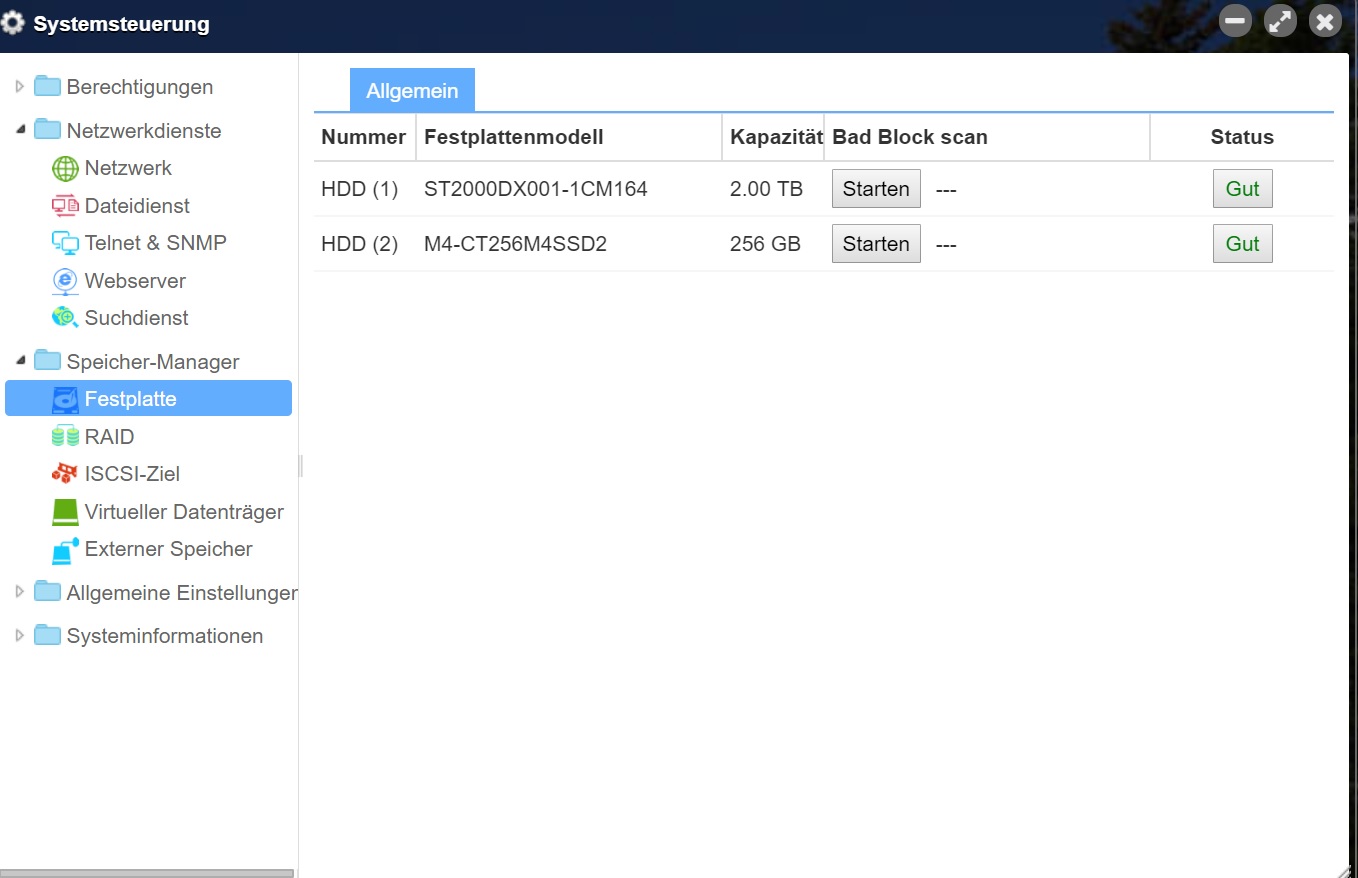The image size is (1358, 878).
Task: Open the Netzwerk settings entry
Action: click(128, 168)
